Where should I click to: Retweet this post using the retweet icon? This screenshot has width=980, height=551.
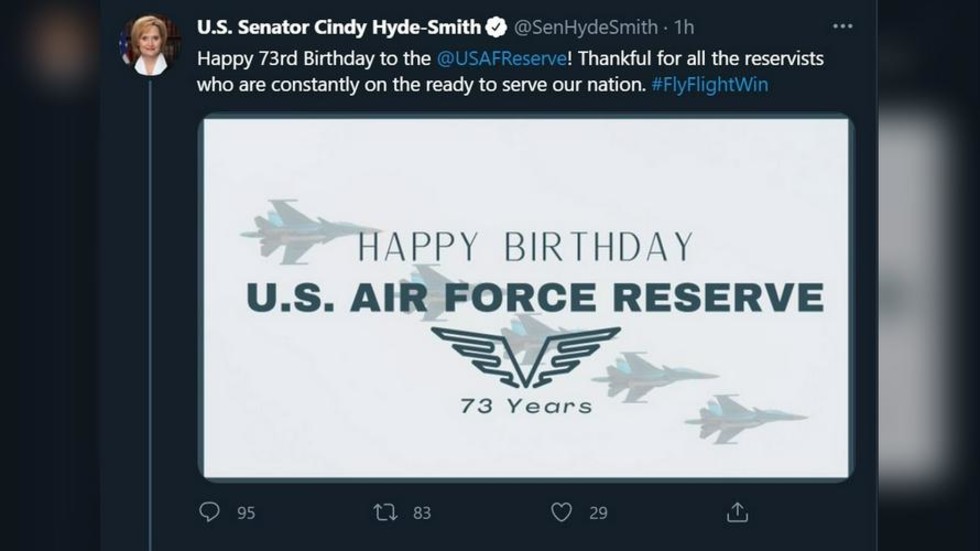(384, 512)
